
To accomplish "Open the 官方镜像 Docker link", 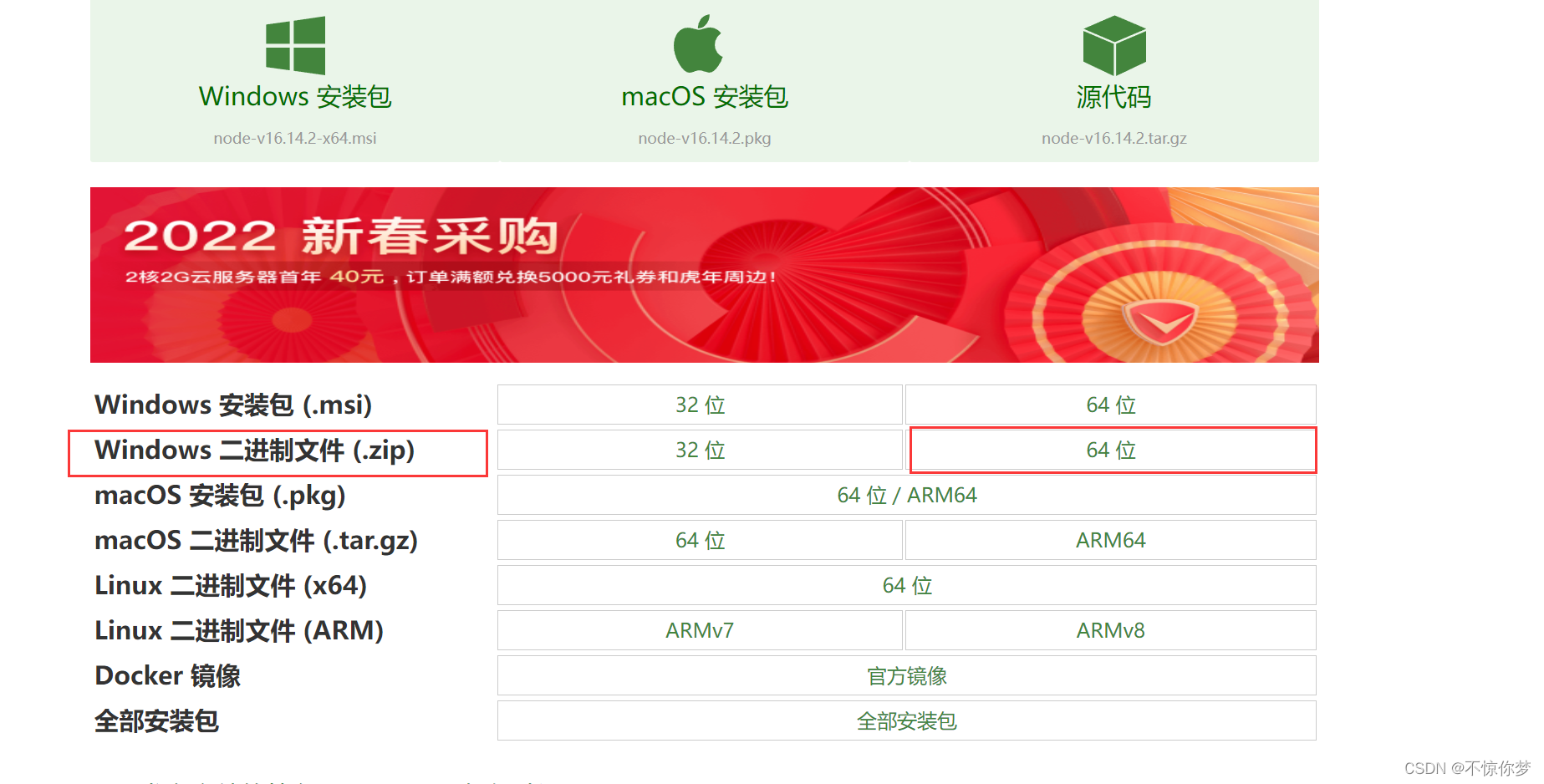I will (x=907, y=675).
